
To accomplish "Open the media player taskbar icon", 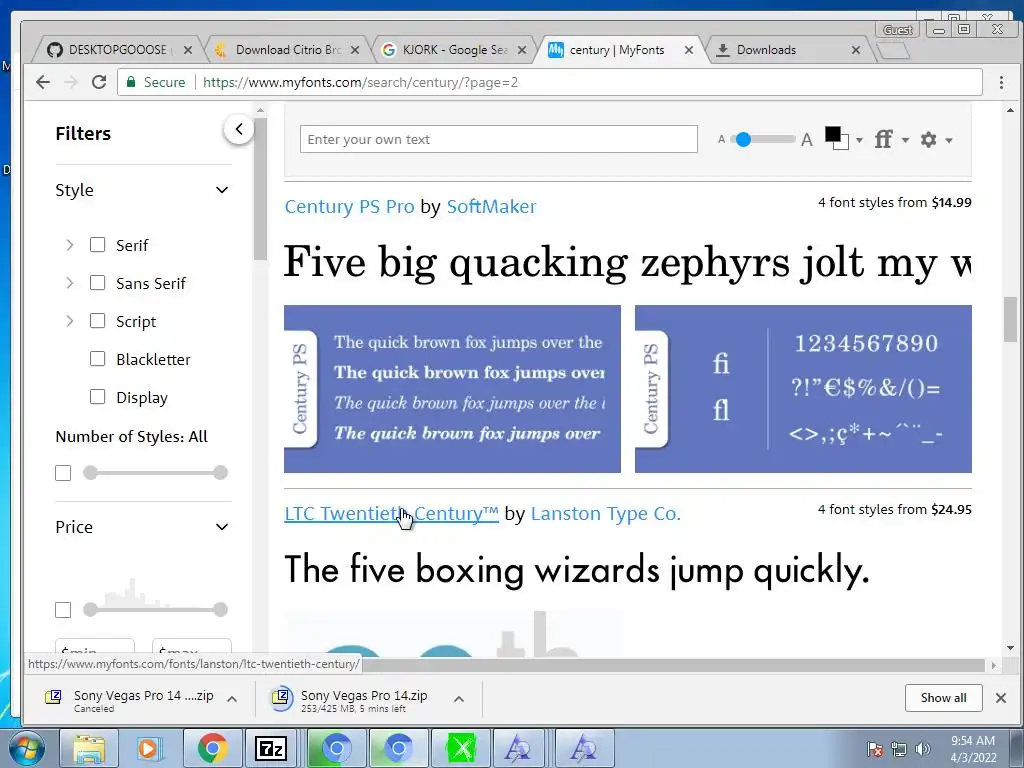I will coord(148,748).
